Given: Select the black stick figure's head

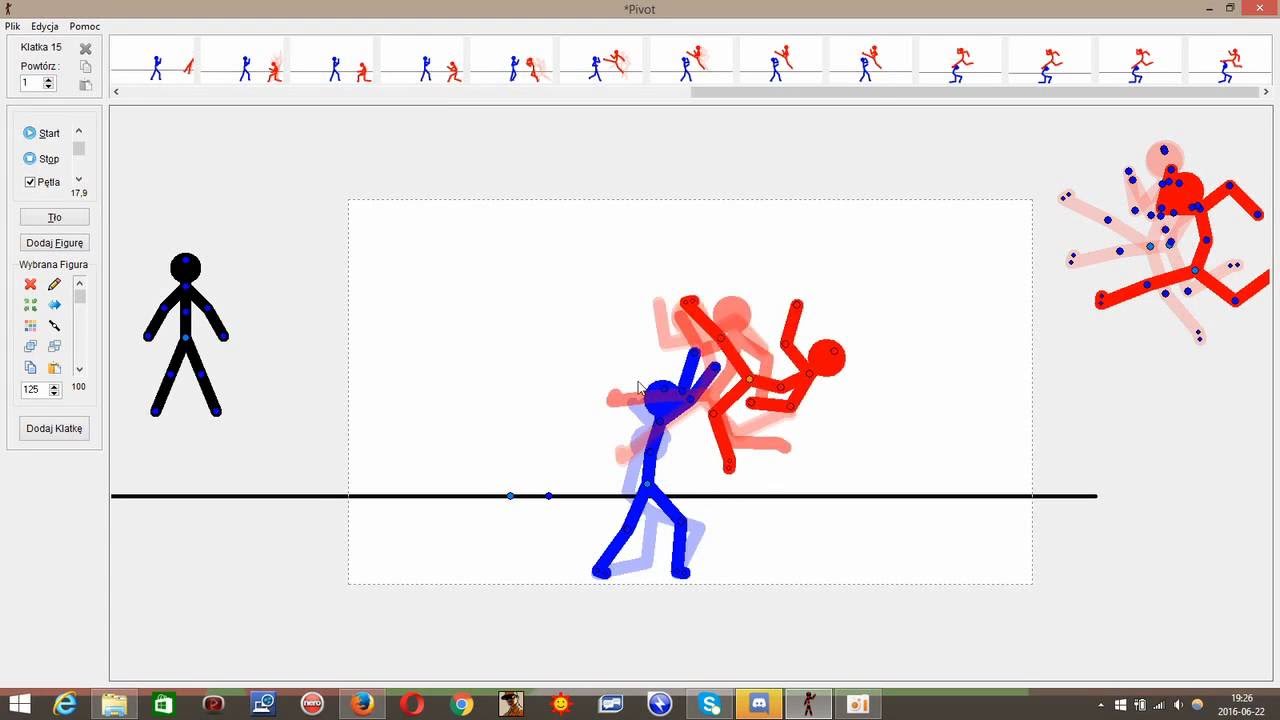Looking at the screenshot, I should 185,267.
